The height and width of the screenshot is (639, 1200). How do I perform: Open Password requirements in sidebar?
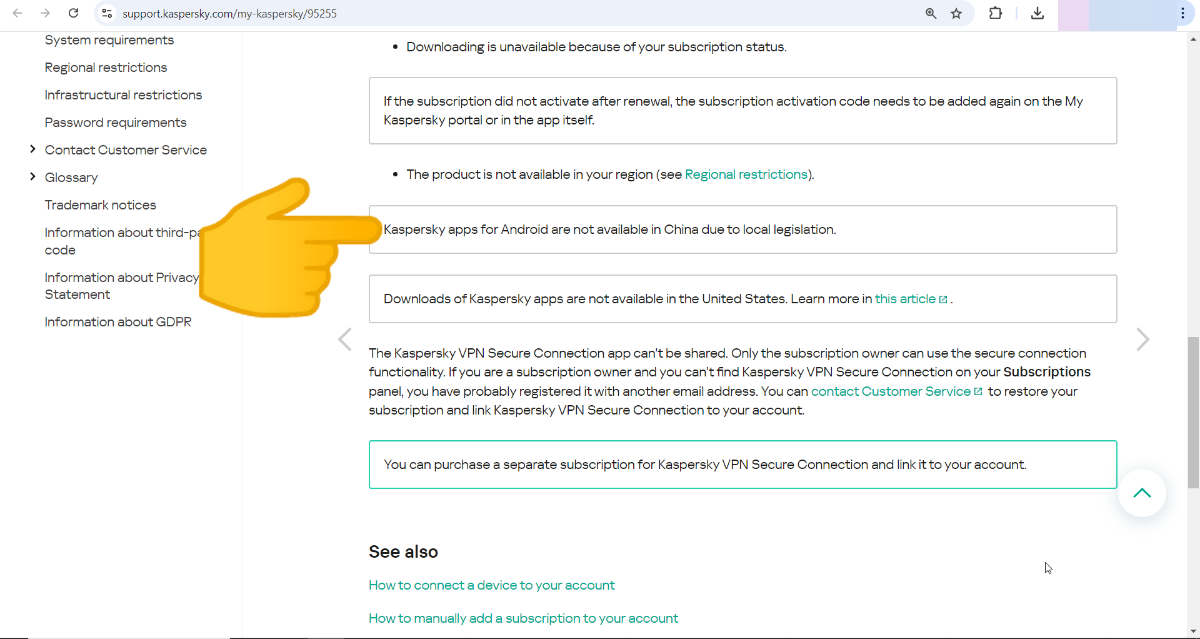pyautogui.click(x=115, y=122)
